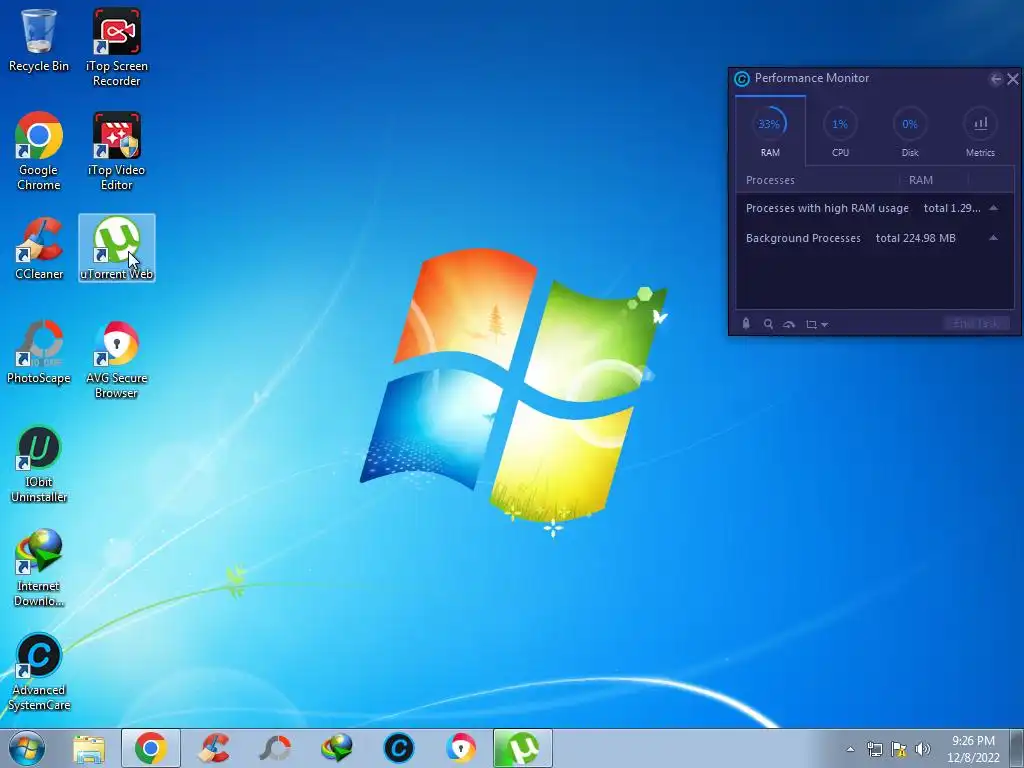Launch Advanced SystemCare from the taskbar
Screen dimensions: 1024x768
click(x=398, y=748)
